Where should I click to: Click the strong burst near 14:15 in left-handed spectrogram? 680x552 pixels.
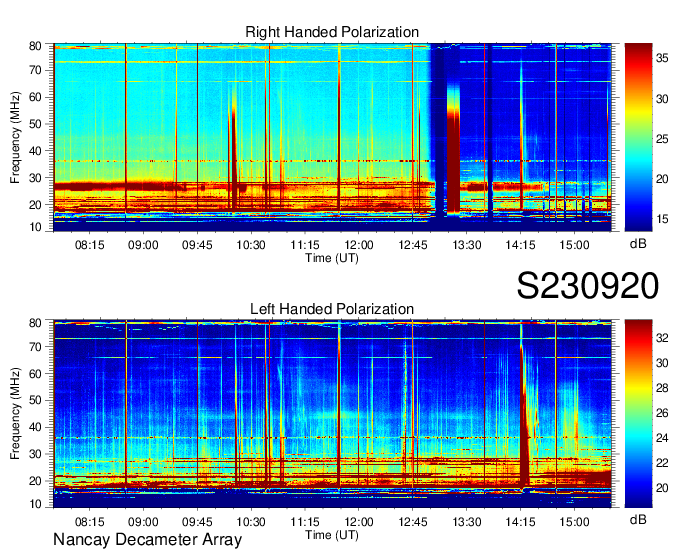click(x=524, y=416)
